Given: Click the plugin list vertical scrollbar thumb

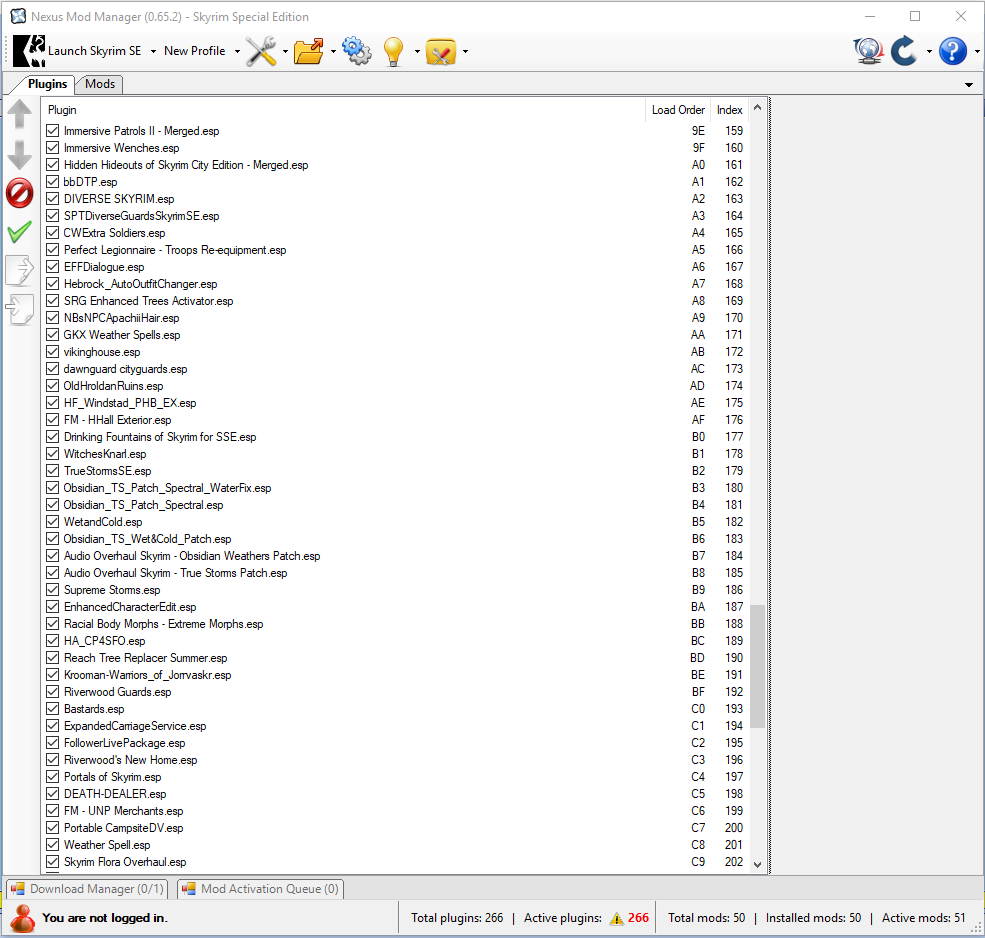Looking at the screenshot, I should 757,665.
